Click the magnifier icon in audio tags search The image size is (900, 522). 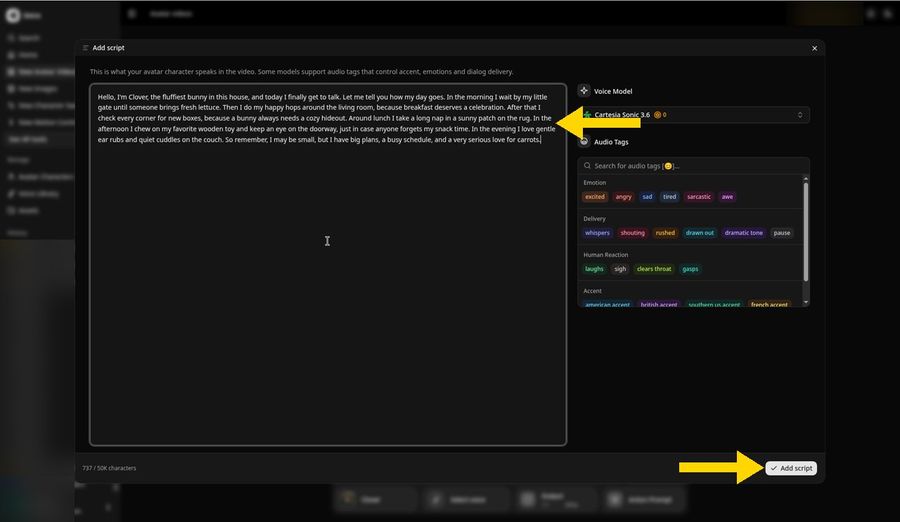click(587, 165)
